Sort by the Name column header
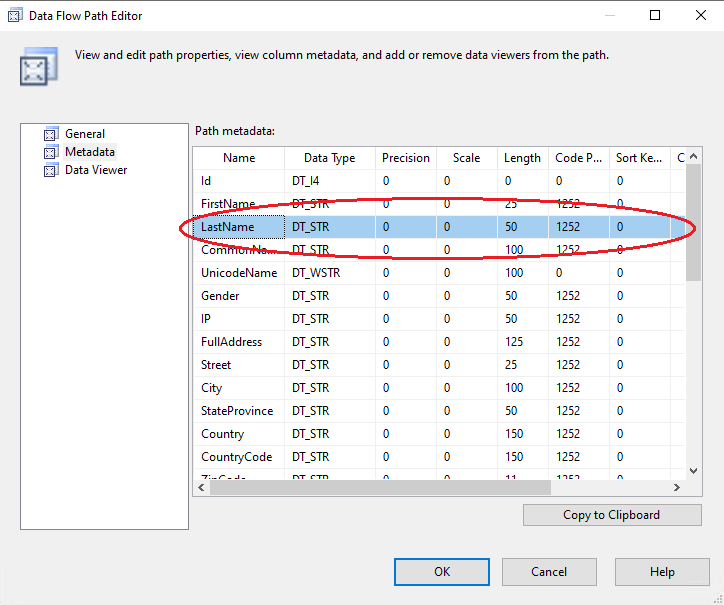This screenshot has width=724, height=605. [x=239, y=158]
